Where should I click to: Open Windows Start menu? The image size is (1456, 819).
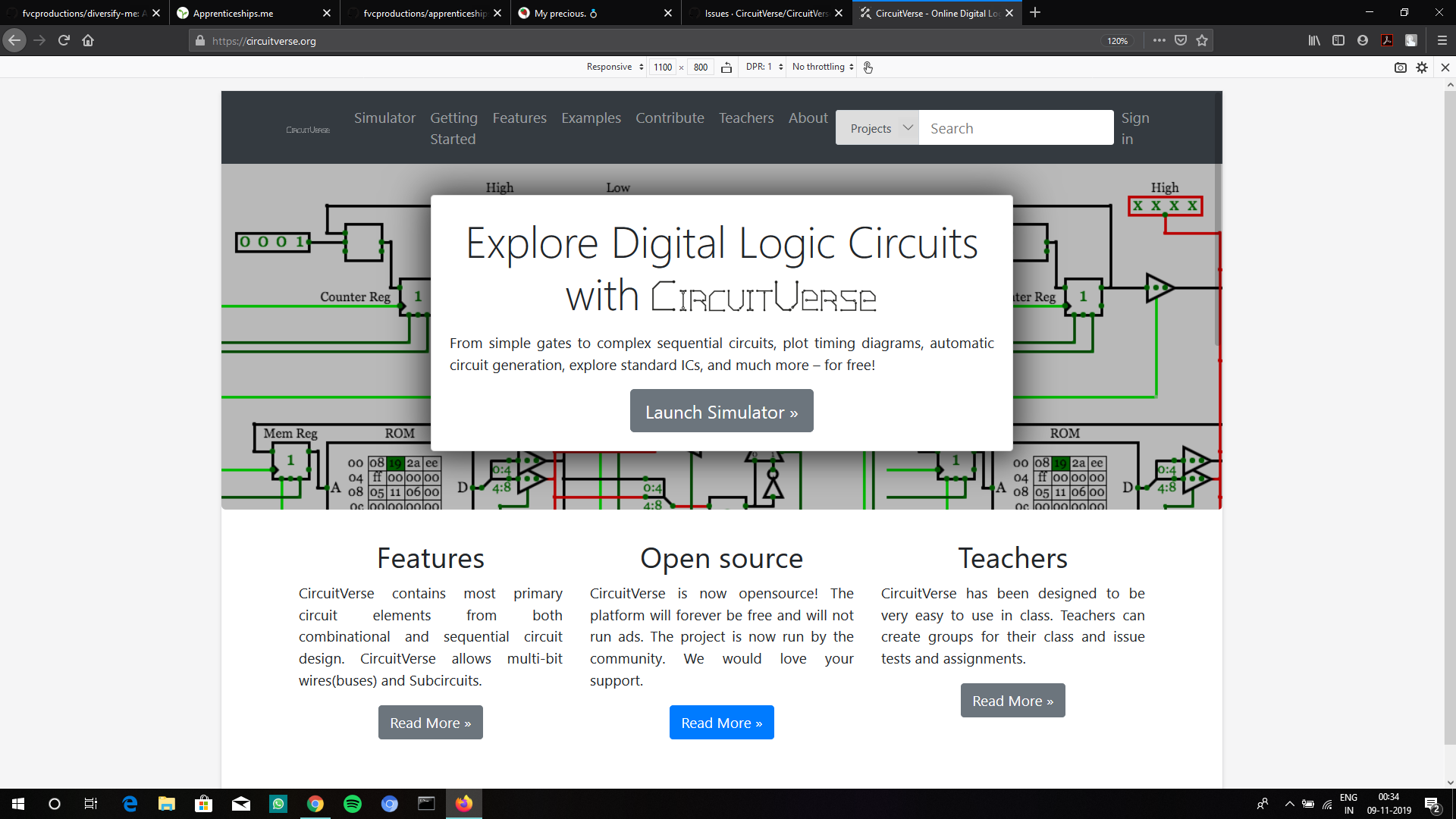click(18, 804)
